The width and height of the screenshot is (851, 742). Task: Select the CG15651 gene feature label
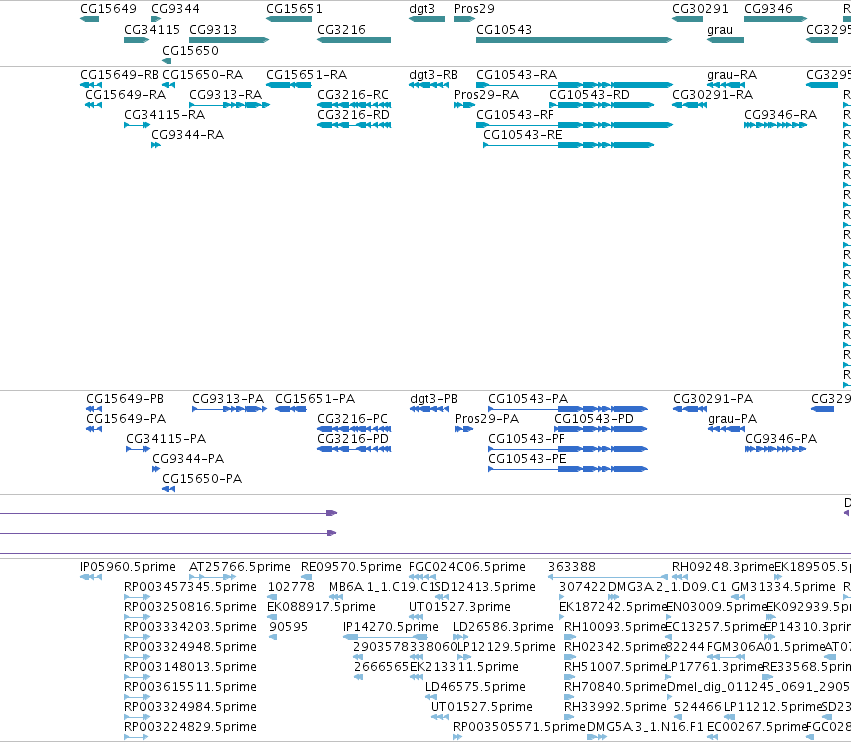[294, 9]
